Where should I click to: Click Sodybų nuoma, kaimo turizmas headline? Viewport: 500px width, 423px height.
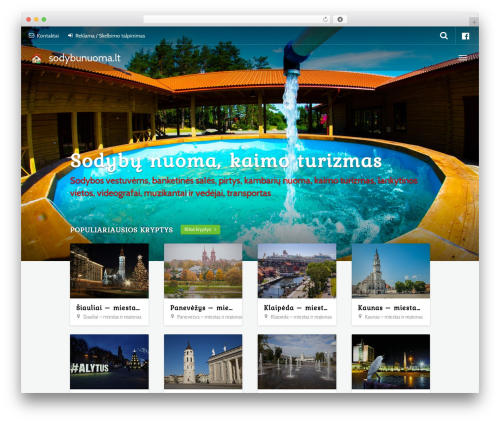coord(226,161)
